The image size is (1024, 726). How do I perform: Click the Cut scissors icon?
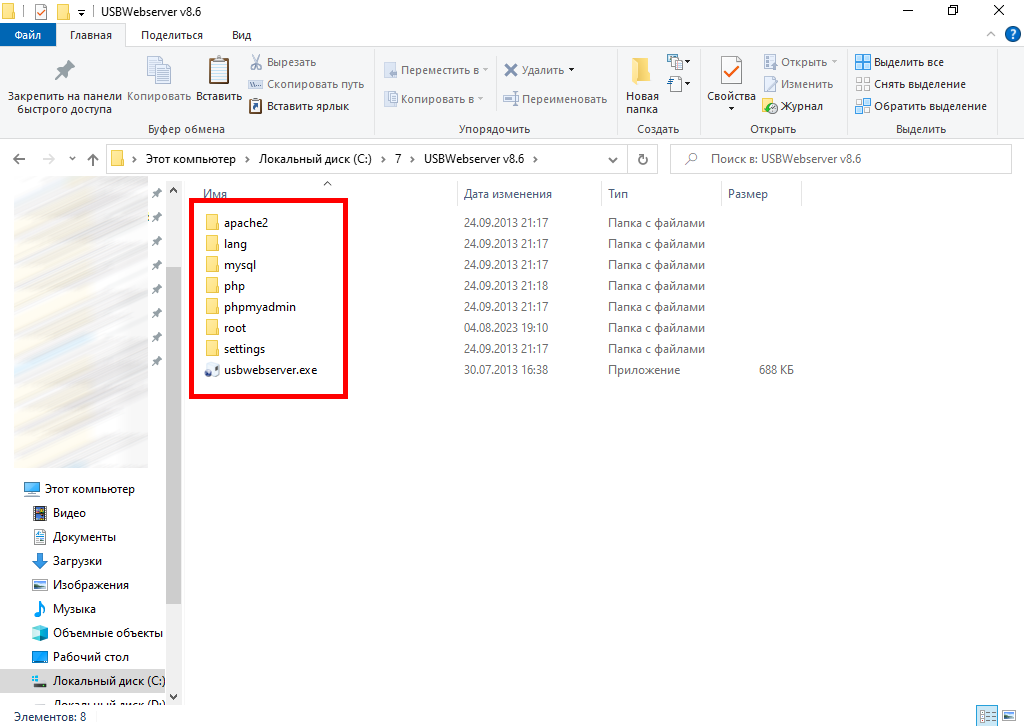coord(257,62)
